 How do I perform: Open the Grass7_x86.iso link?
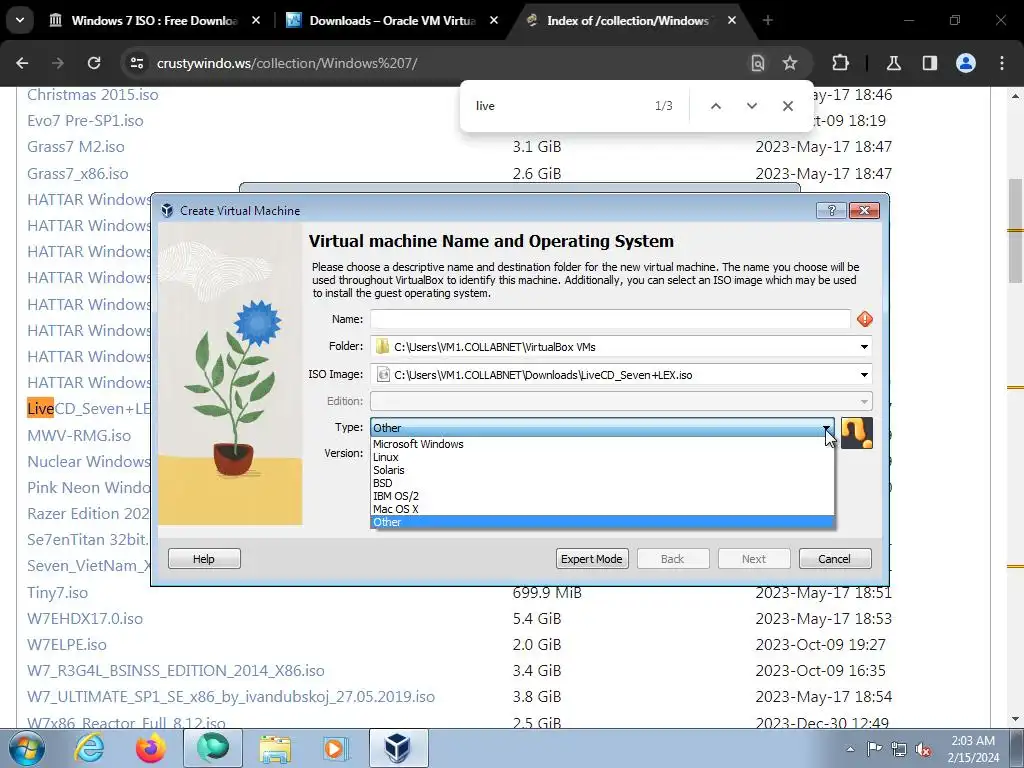point(78,174)
